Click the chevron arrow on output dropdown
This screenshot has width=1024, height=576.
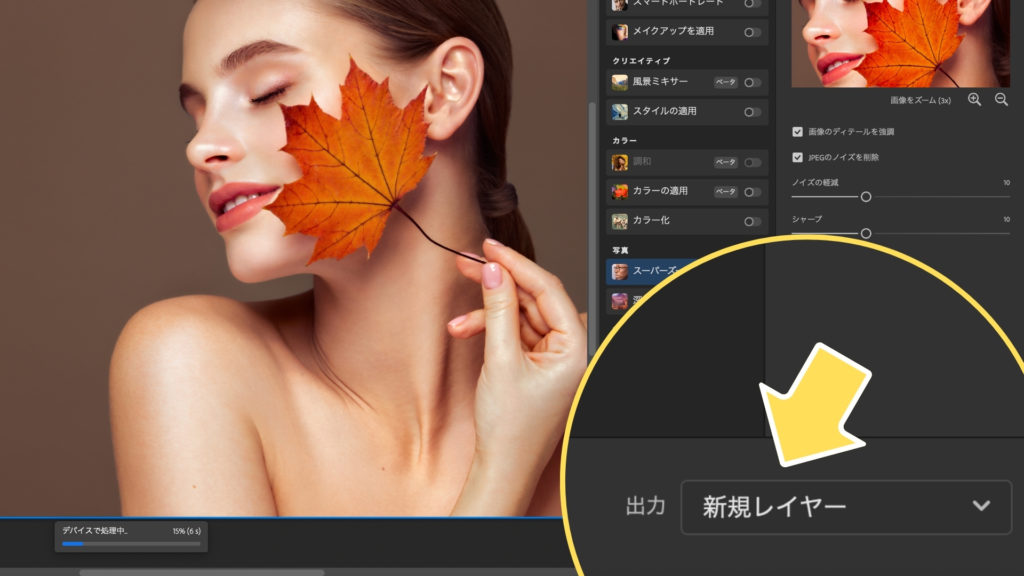tap(981, 506)
